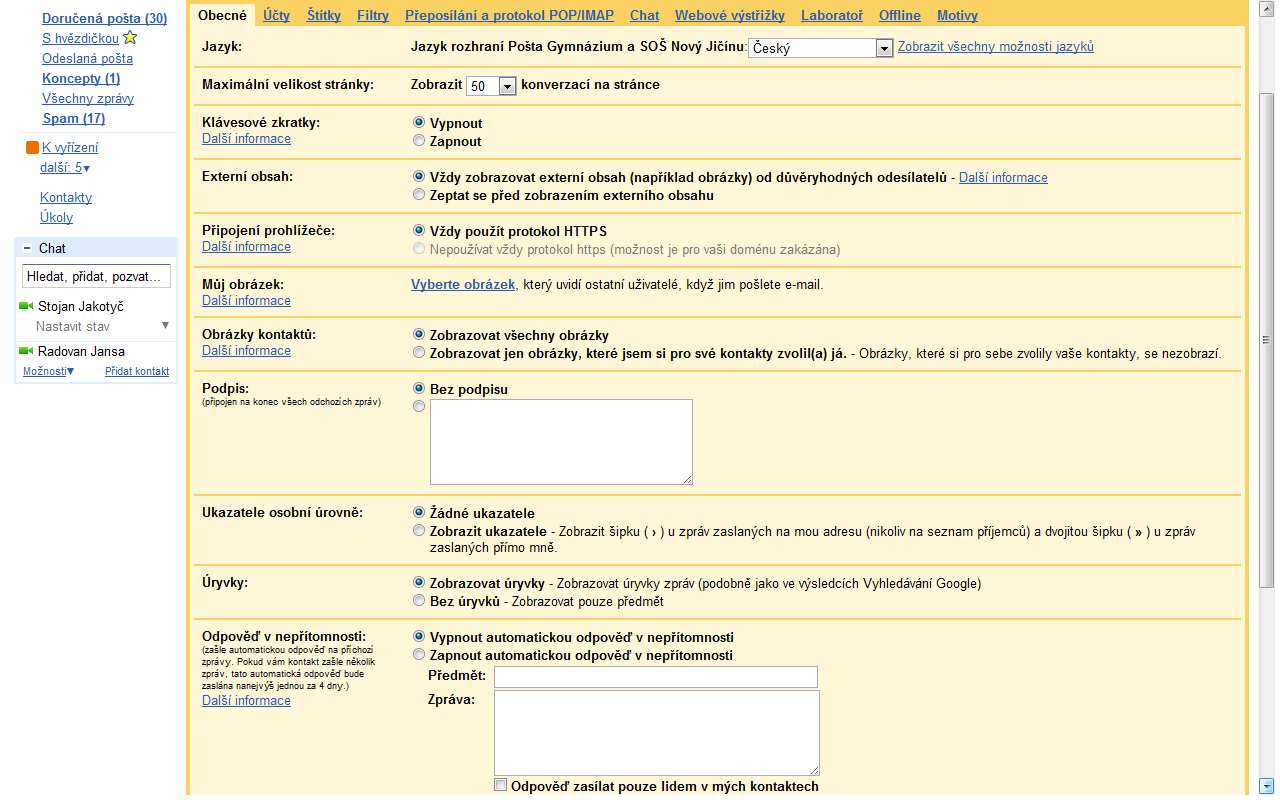Click the signature text area
The image size is (1280, 800).
pos(561,442)
